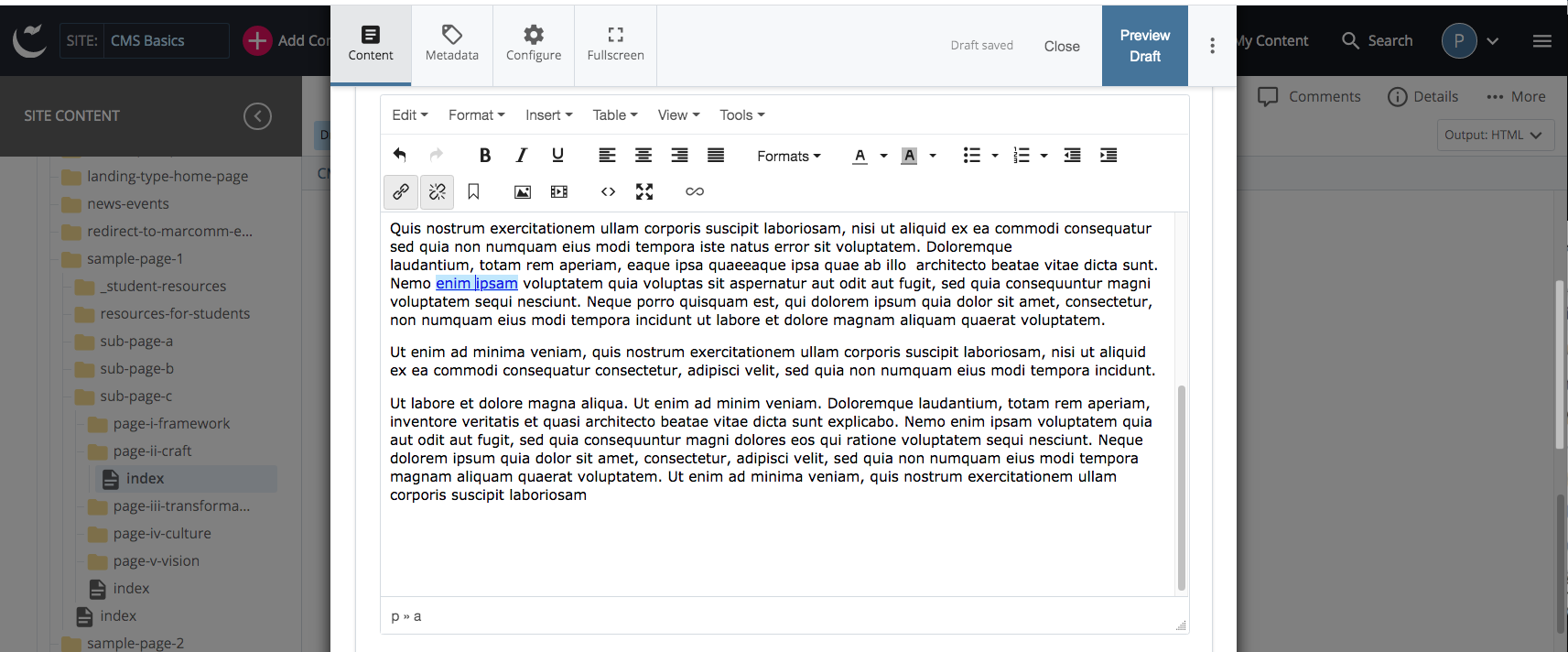Open the Edit menu
The width and height of the screenshot is (1568, 652).
tap(410, 114)
